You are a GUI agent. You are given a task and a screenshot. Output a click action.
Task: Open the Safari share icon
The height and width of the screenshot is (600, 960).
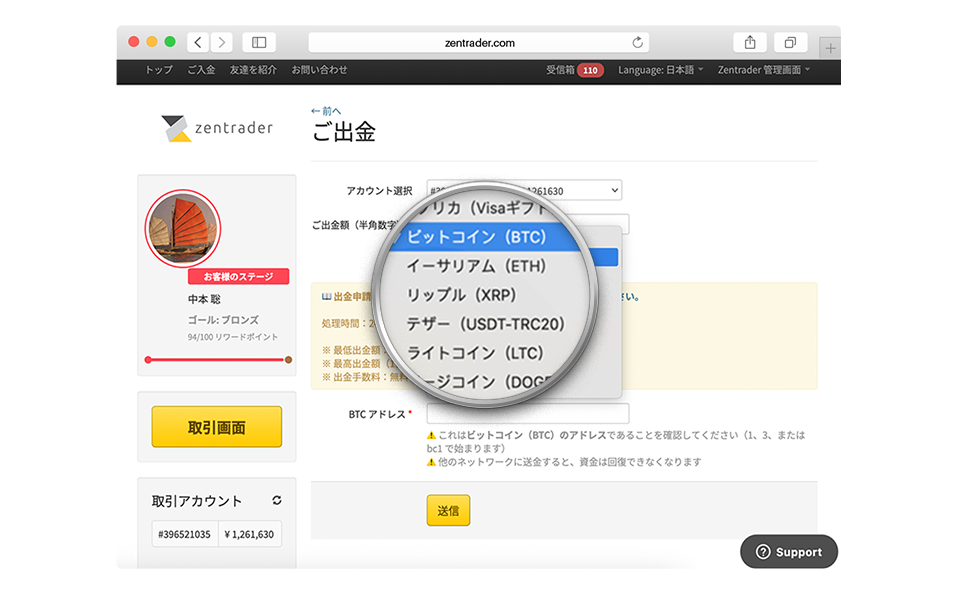click(750, 42)
